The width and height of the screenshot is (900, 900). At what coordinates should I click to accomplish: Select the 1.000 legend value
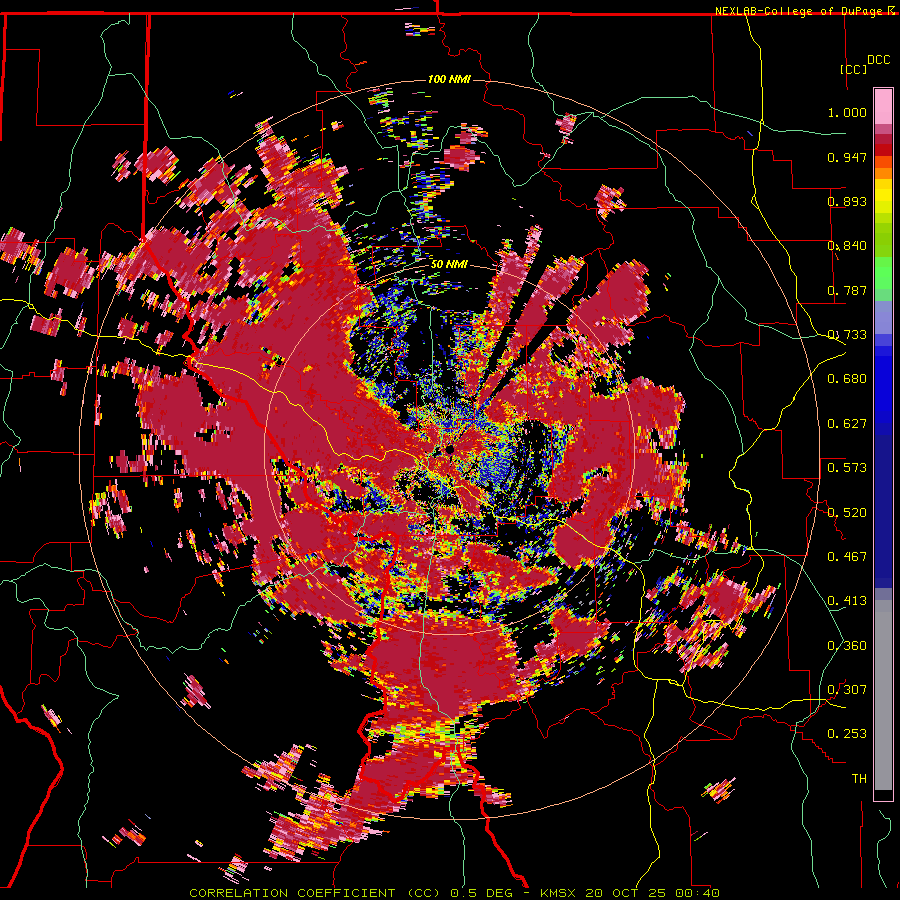pos(847,112)
